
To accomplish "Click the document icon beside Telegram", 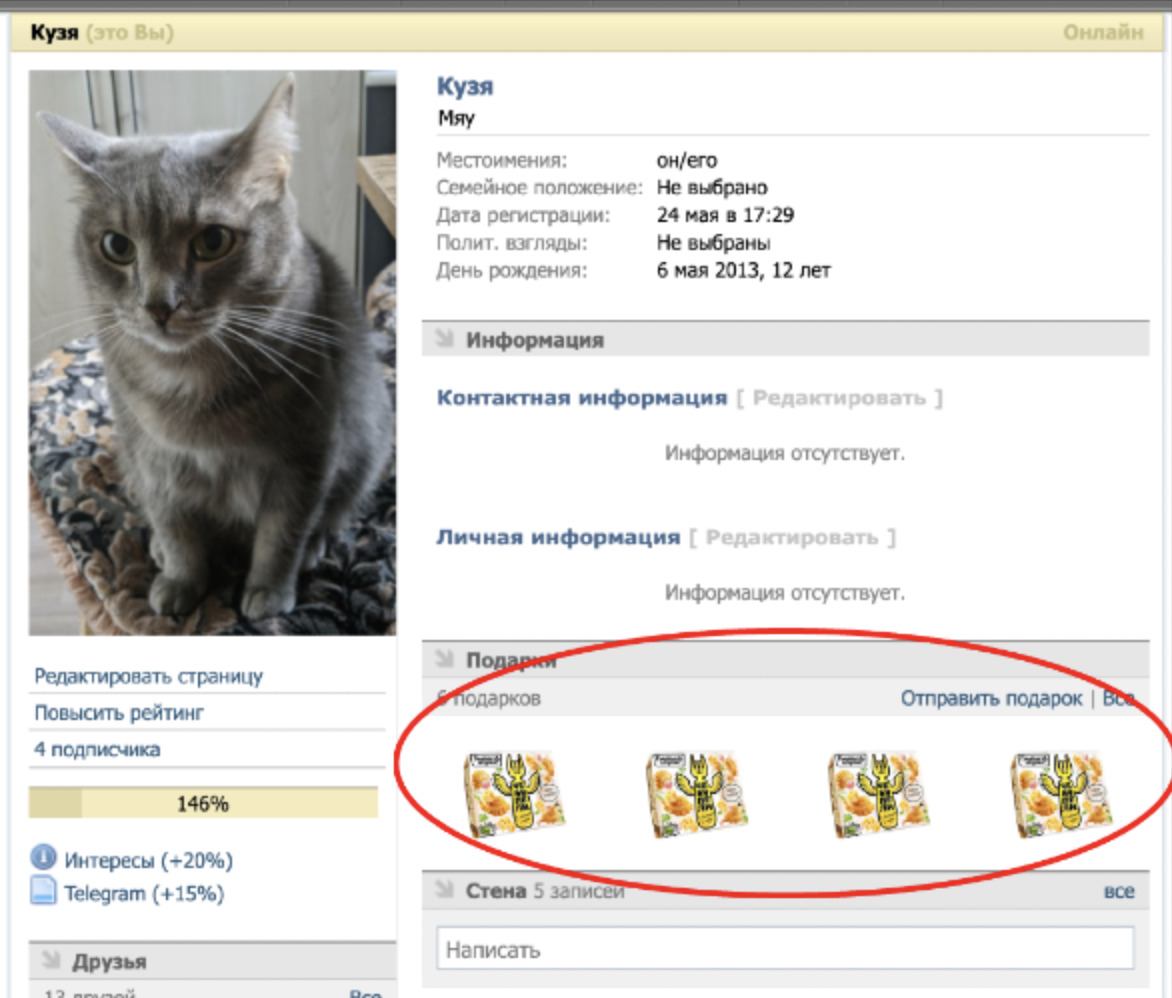I will (43, 890).
